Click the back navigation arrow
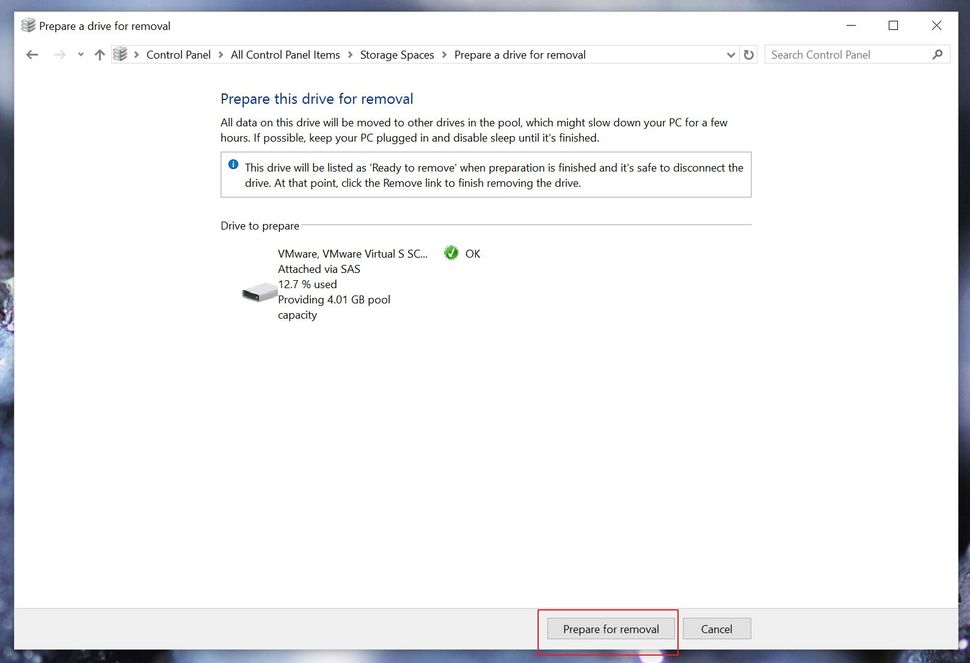 [31, 55]
